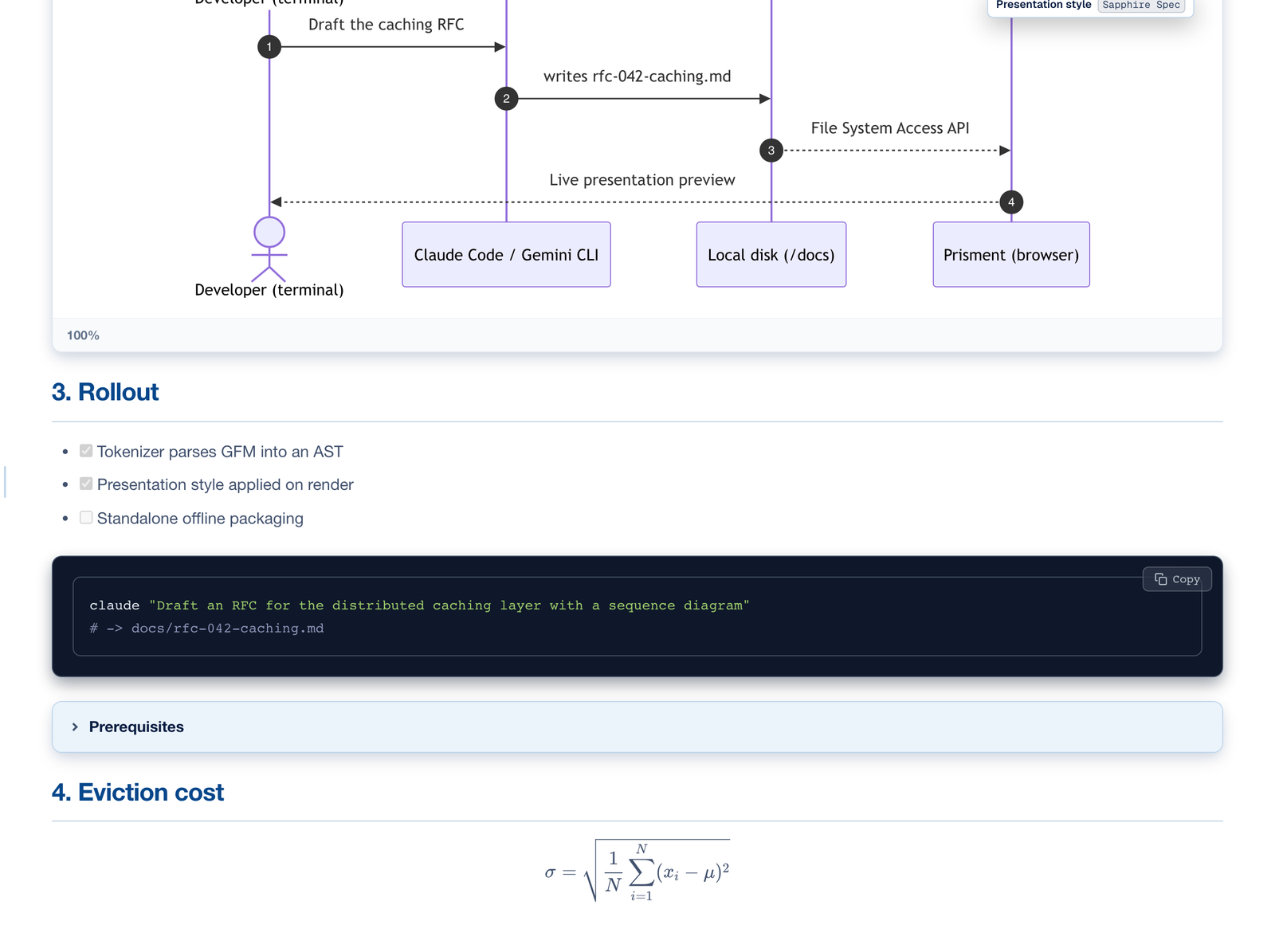
Task: Copy the claude command code block
Action: coord(1177,579)
